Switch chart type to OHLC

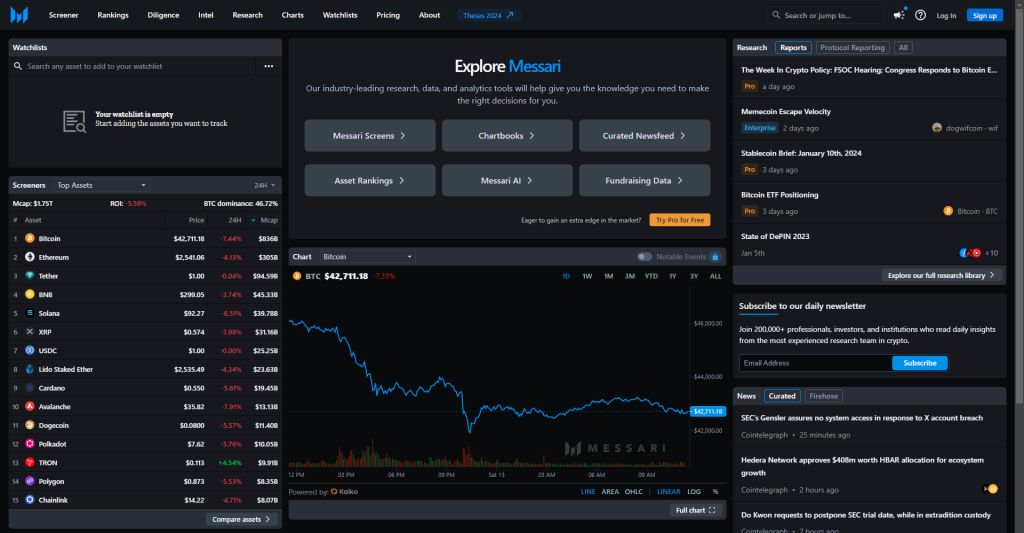(634, 492)
